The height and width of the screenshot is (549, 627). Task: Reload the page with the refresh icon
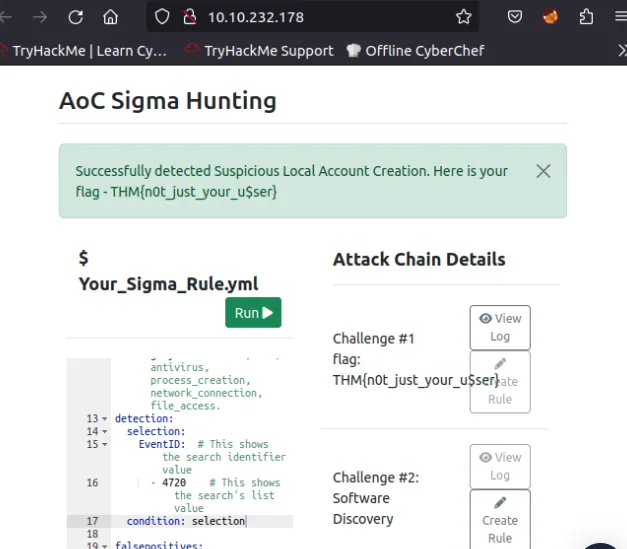pyautogui.click(x=76, y=17)
